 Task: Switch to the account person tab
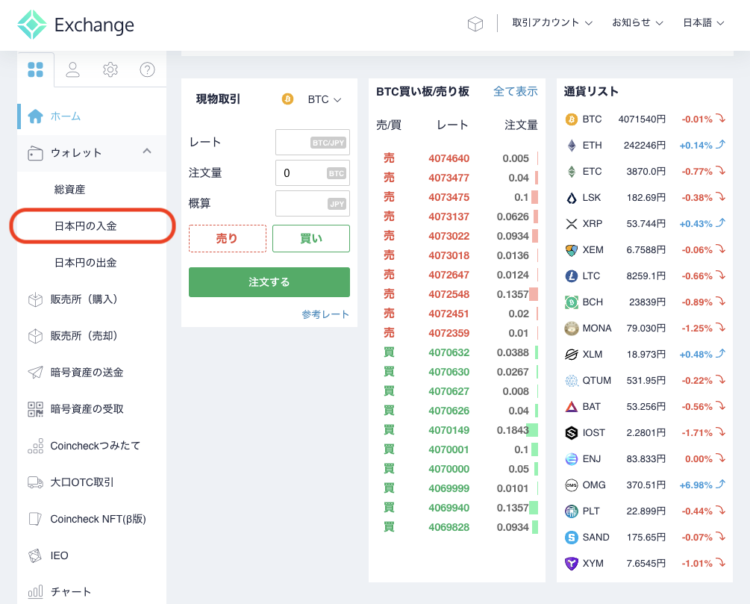pos(73,70)
